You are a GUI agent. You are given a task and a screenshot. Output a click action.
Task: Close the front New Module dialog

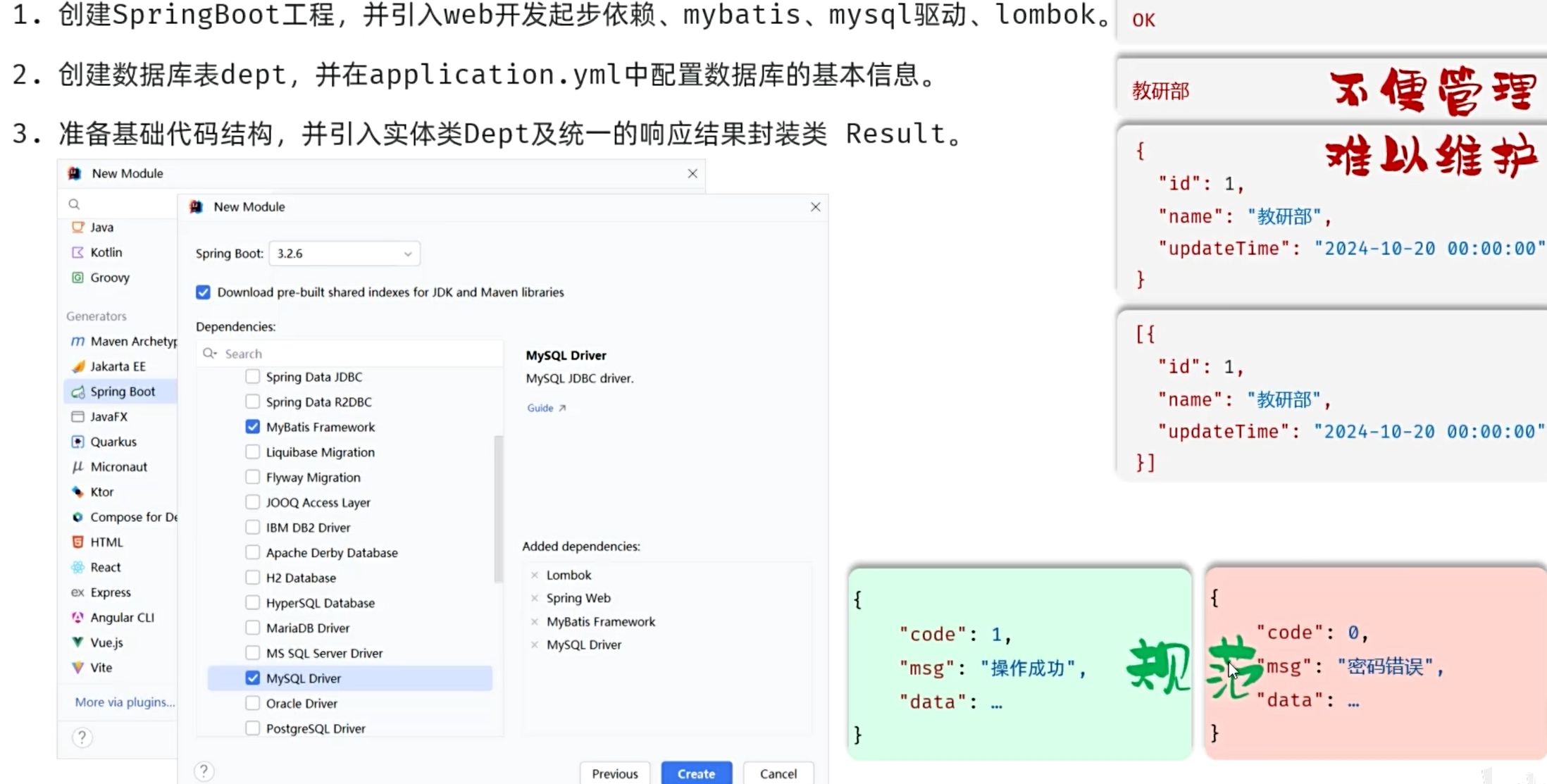point(815,207)
